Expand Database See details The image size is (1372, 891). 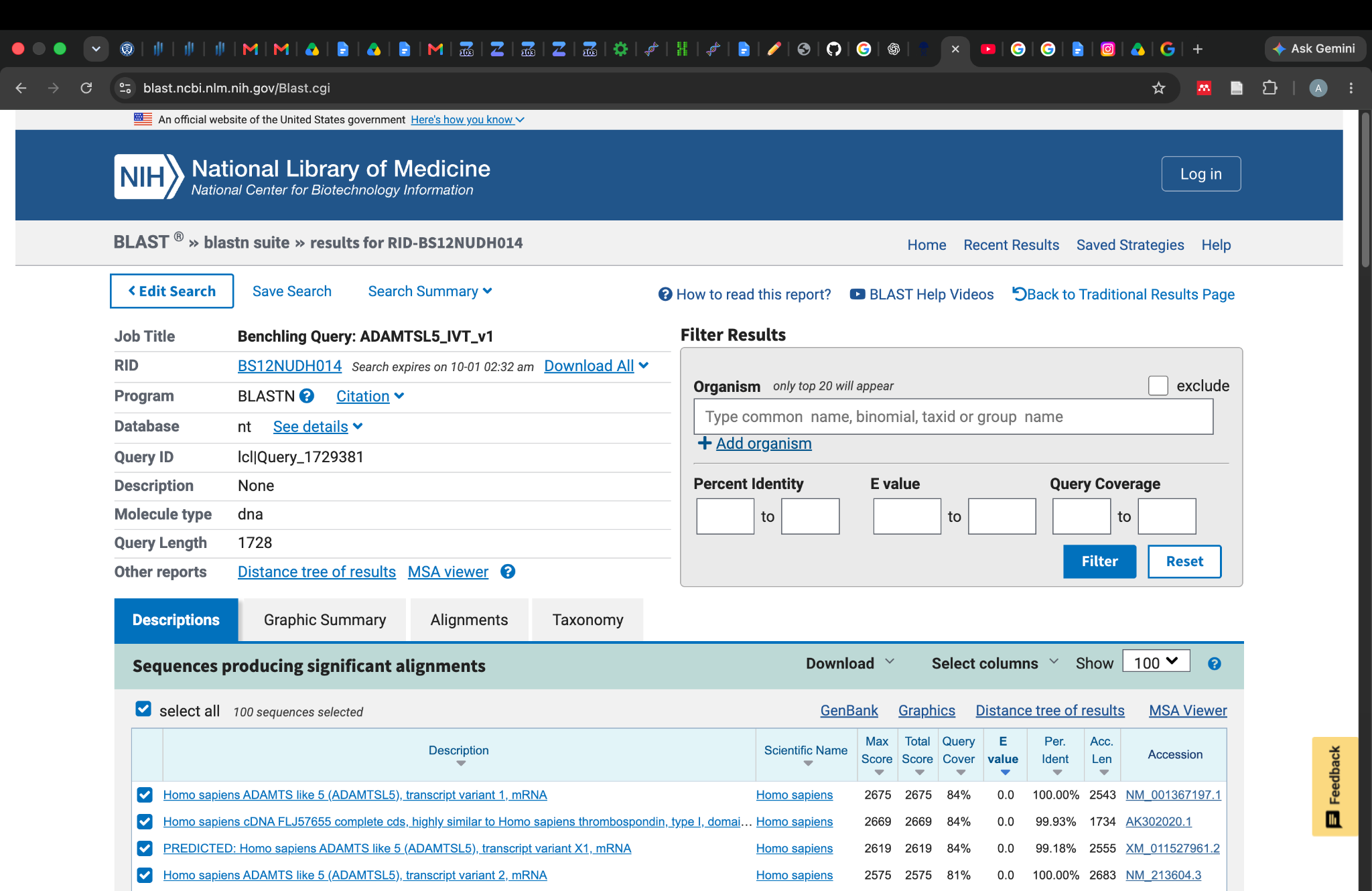click(x=318, y=427)
